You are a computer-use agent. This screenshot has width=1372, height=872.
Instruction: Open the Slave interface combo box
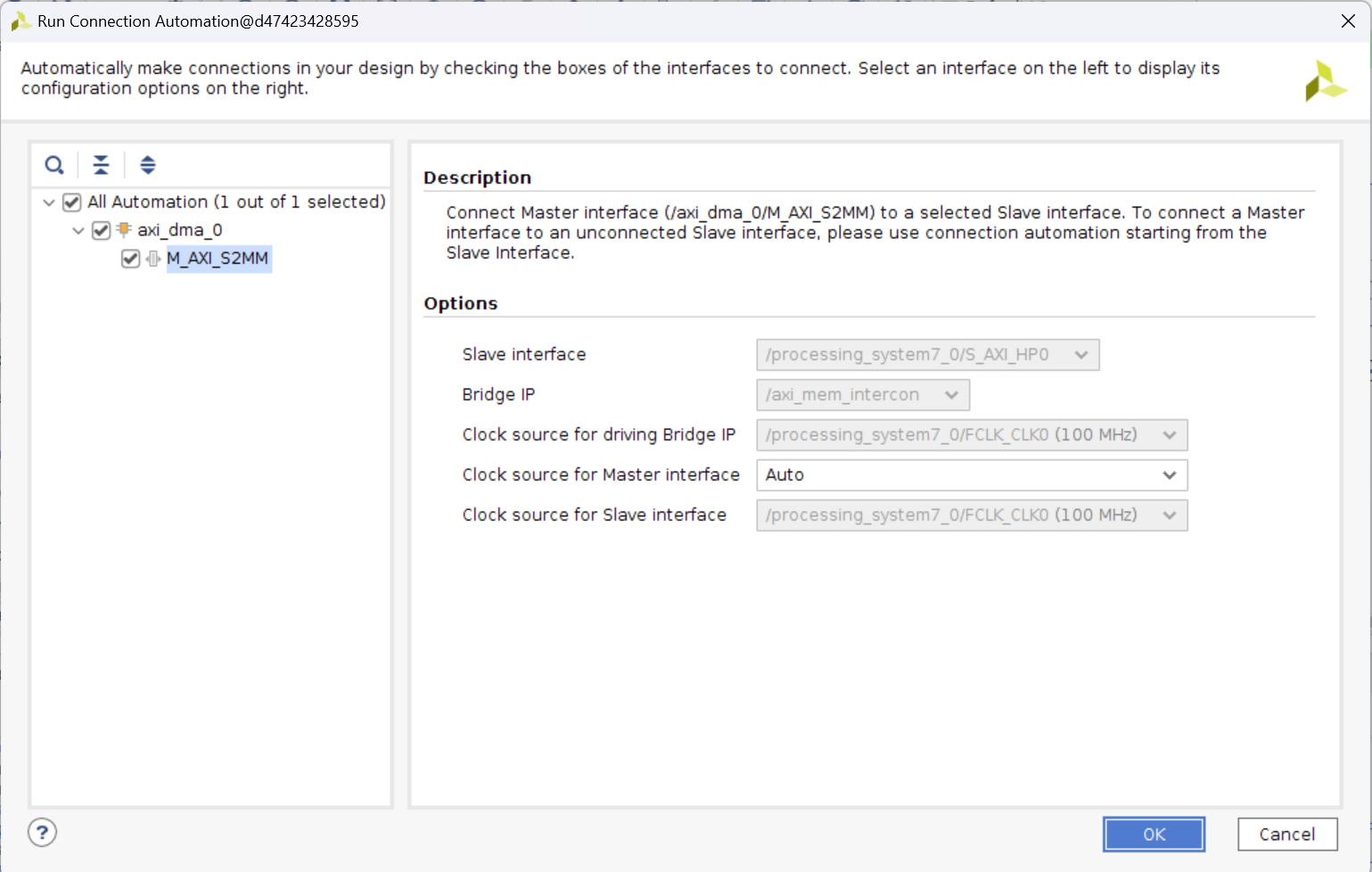(x=927, y=355)
